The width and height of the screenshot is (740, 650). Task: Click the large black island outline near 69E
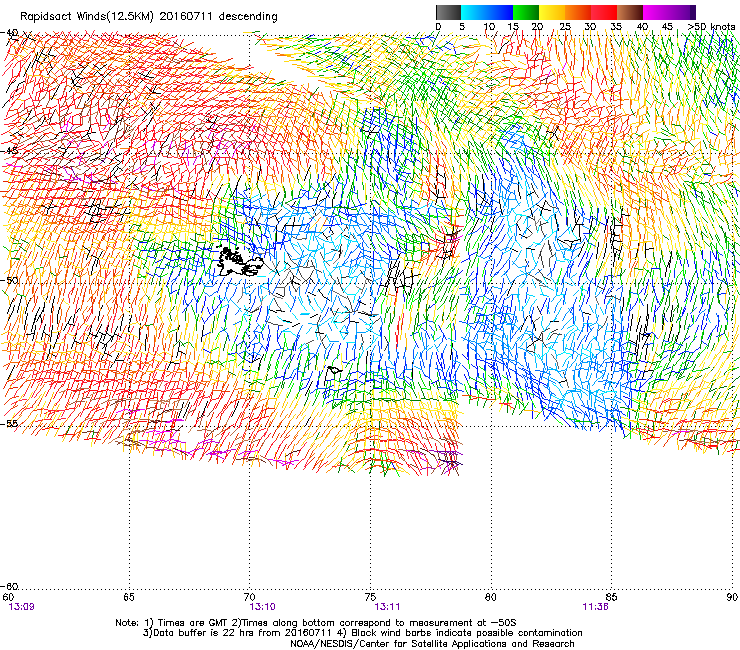point(240,261)
